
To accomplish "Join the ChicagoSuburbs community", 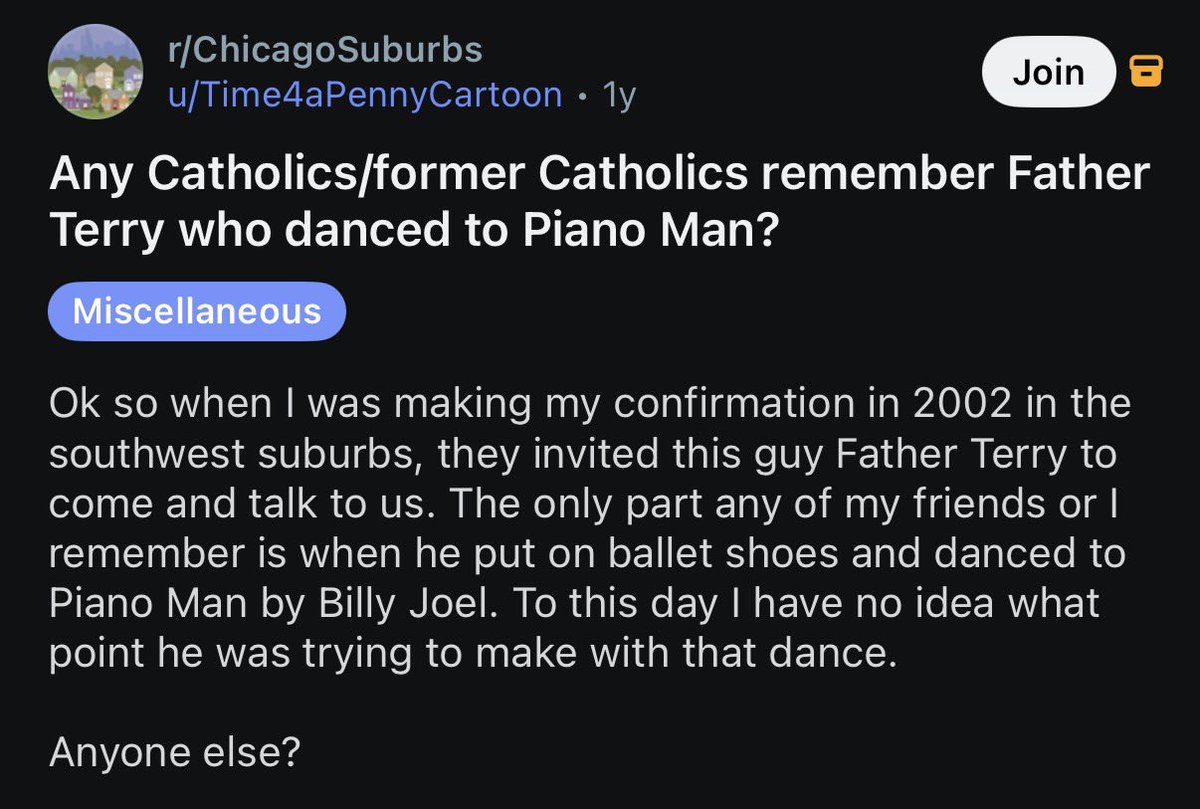I will point(1048,72).
